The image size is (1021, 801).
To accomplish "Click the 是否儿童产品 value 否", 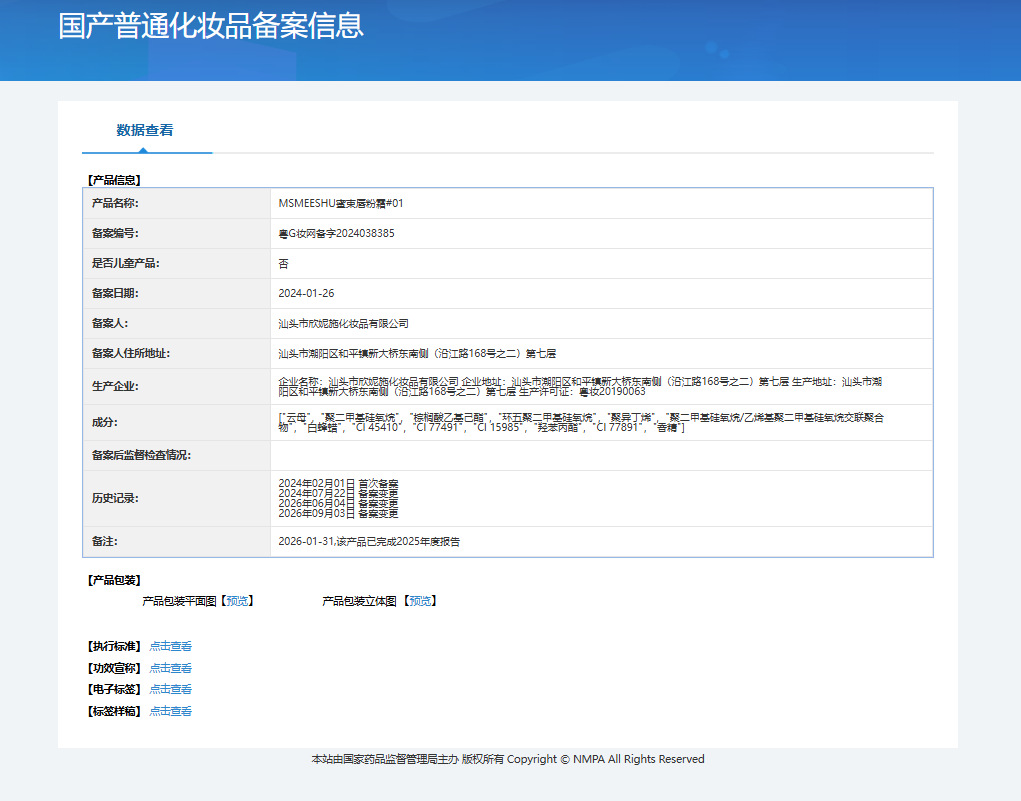I will coord(283,263).
